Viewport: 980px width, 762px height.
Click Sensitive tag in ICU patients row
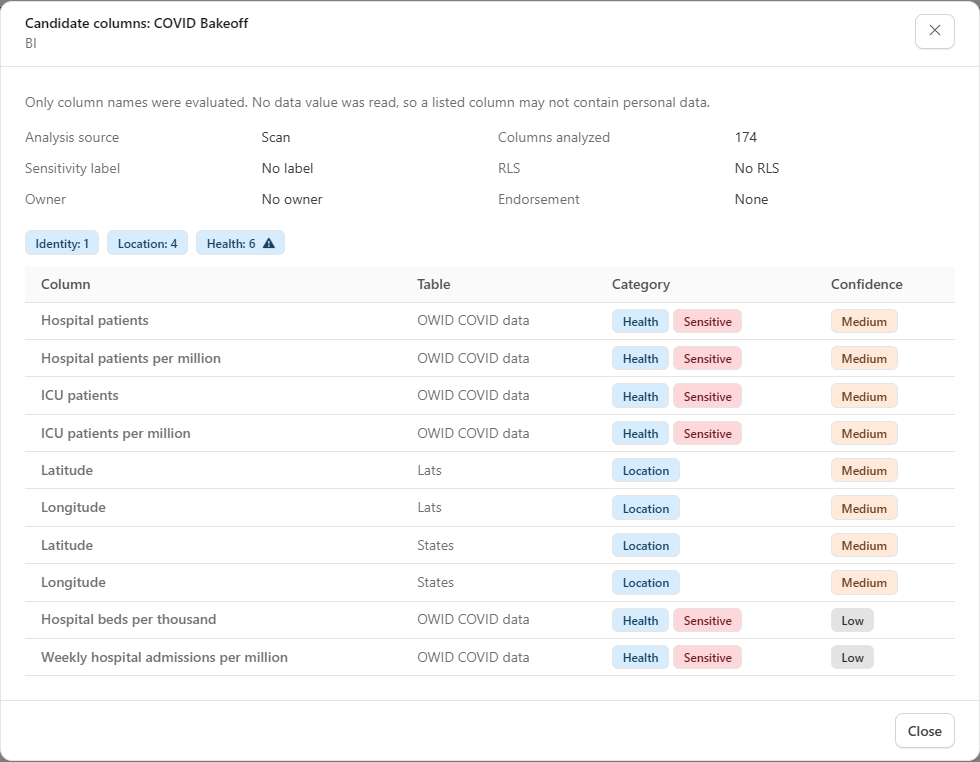click(x=708, y=396)
